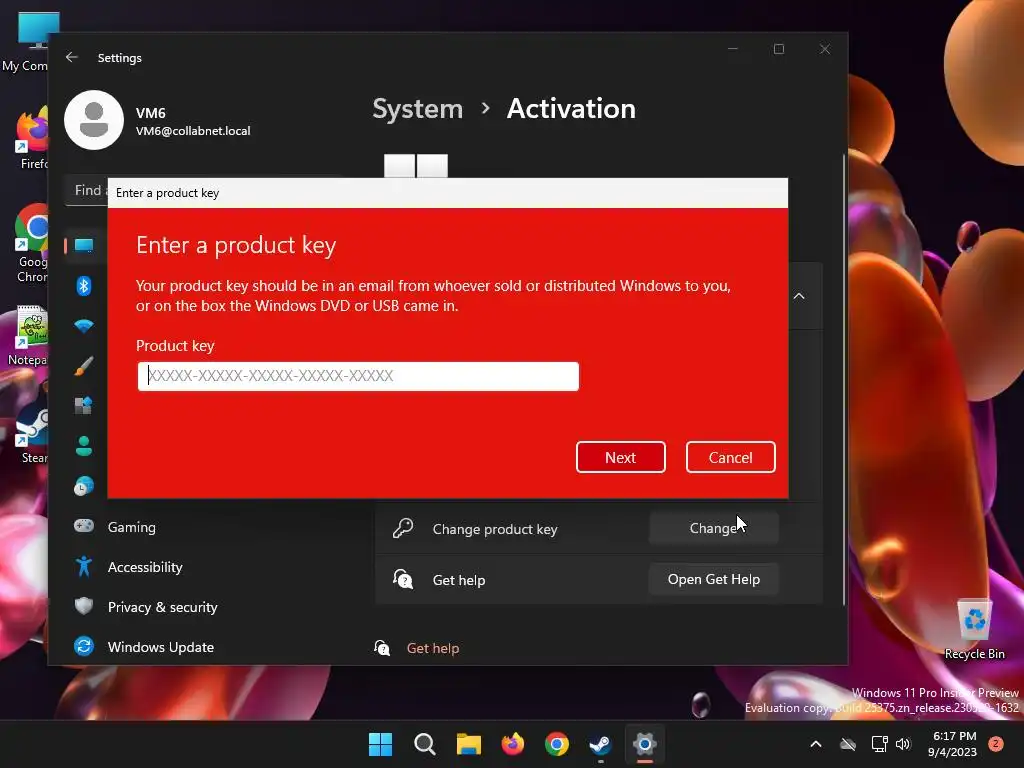The height and width of the screenshot is (768, 1024).
Task: Open Get Help button
Action: coord(713,579)
